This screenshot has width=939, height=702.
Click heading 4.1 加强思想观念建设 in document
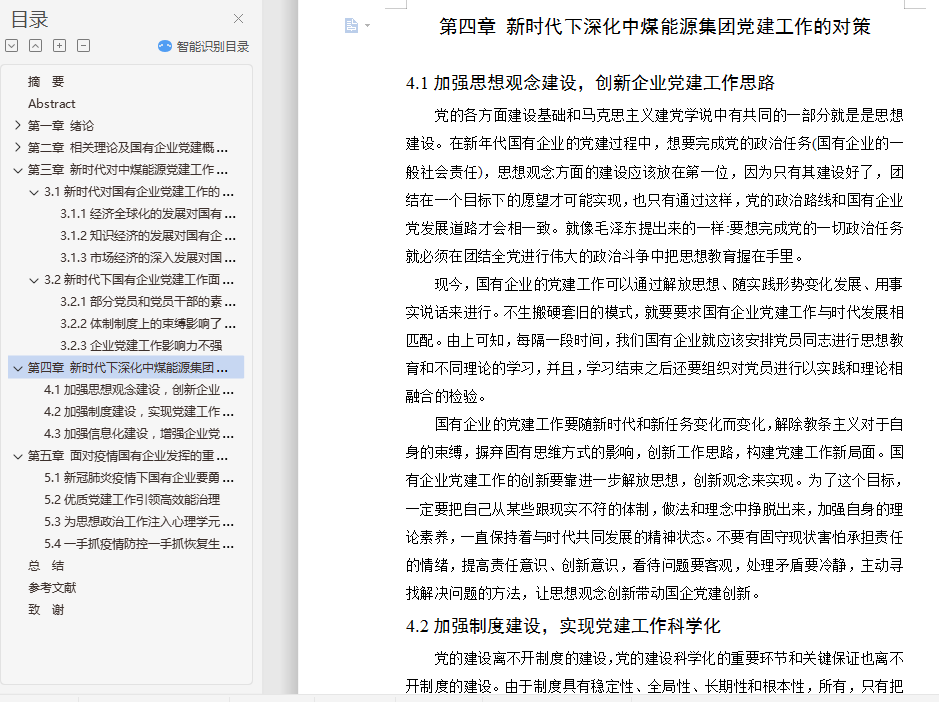tap(590, 83)
